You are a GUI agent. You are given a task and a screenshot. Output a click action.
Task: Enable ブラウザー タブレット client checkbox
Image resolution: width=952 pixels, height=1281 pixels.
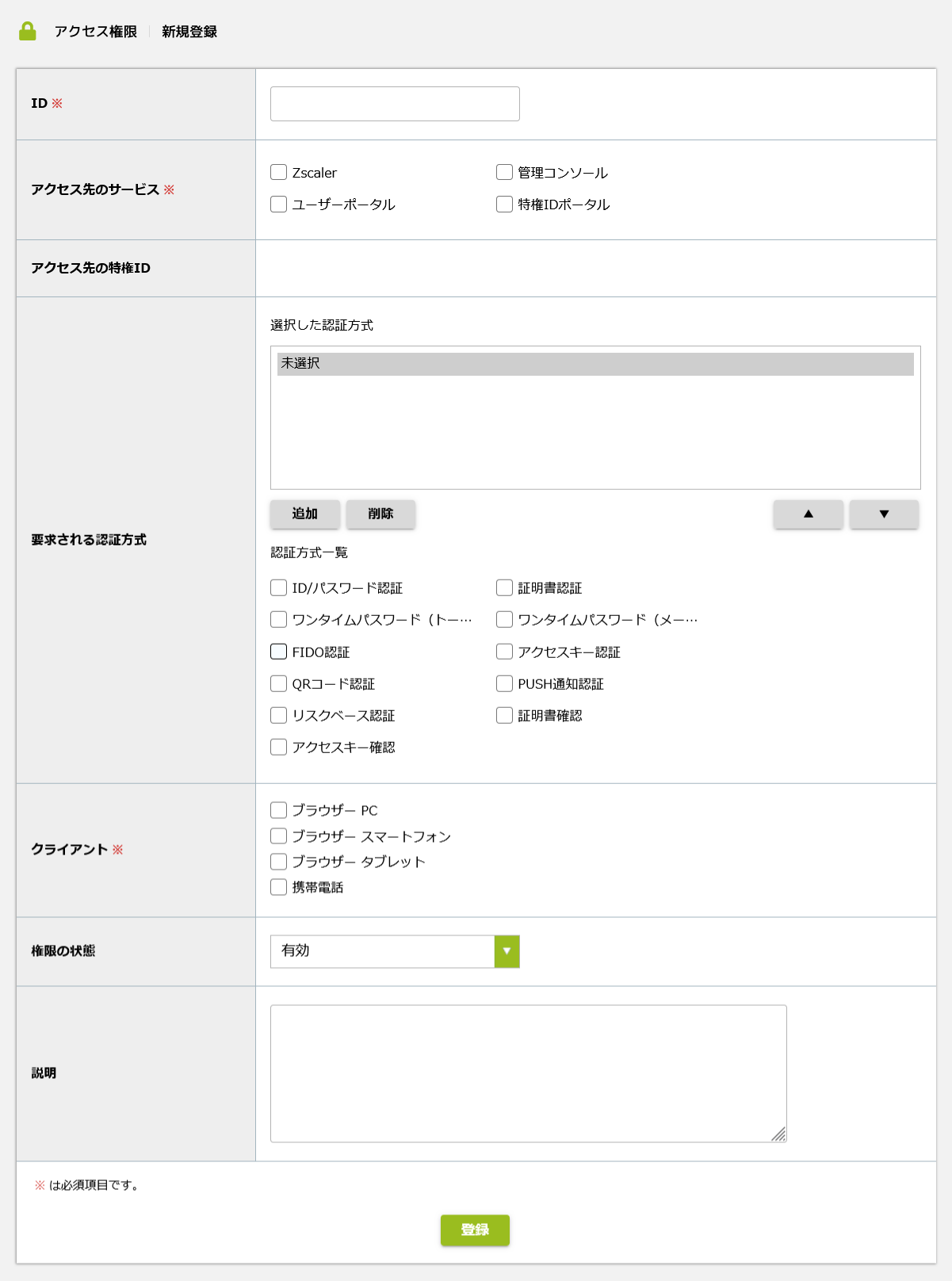coord(278,861)
